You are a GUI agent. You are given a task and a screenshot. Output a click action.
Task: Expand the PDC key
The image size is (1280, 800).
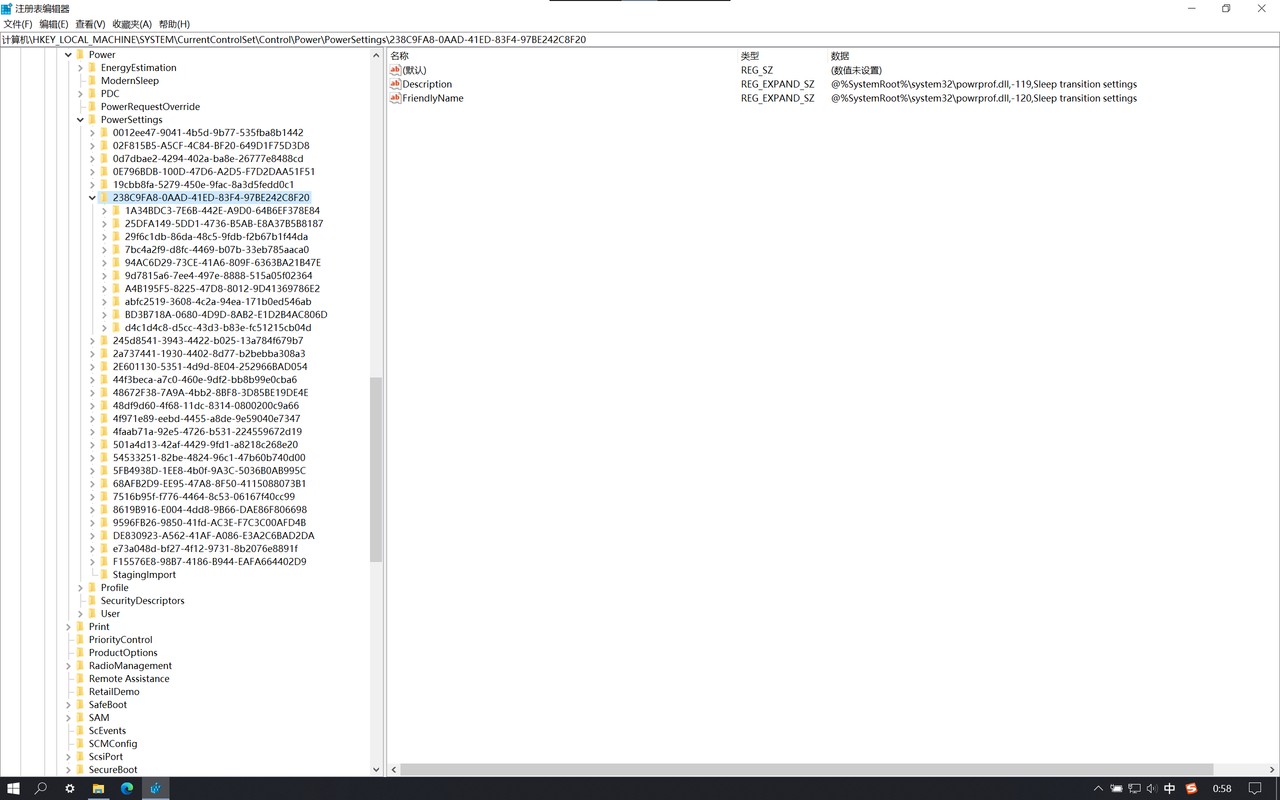[x=80, y=94]
